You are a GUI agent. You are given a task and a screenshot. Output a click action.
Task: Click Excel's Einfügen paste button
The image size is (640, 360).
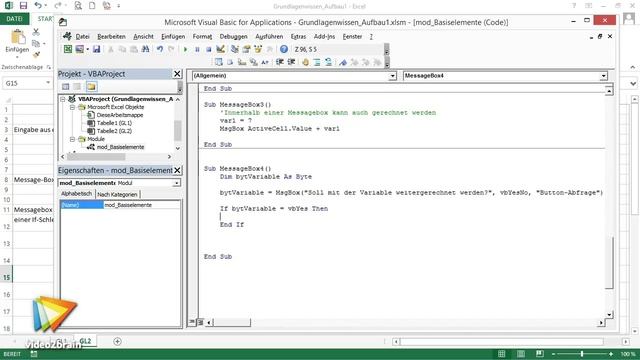tap(17, 42)
